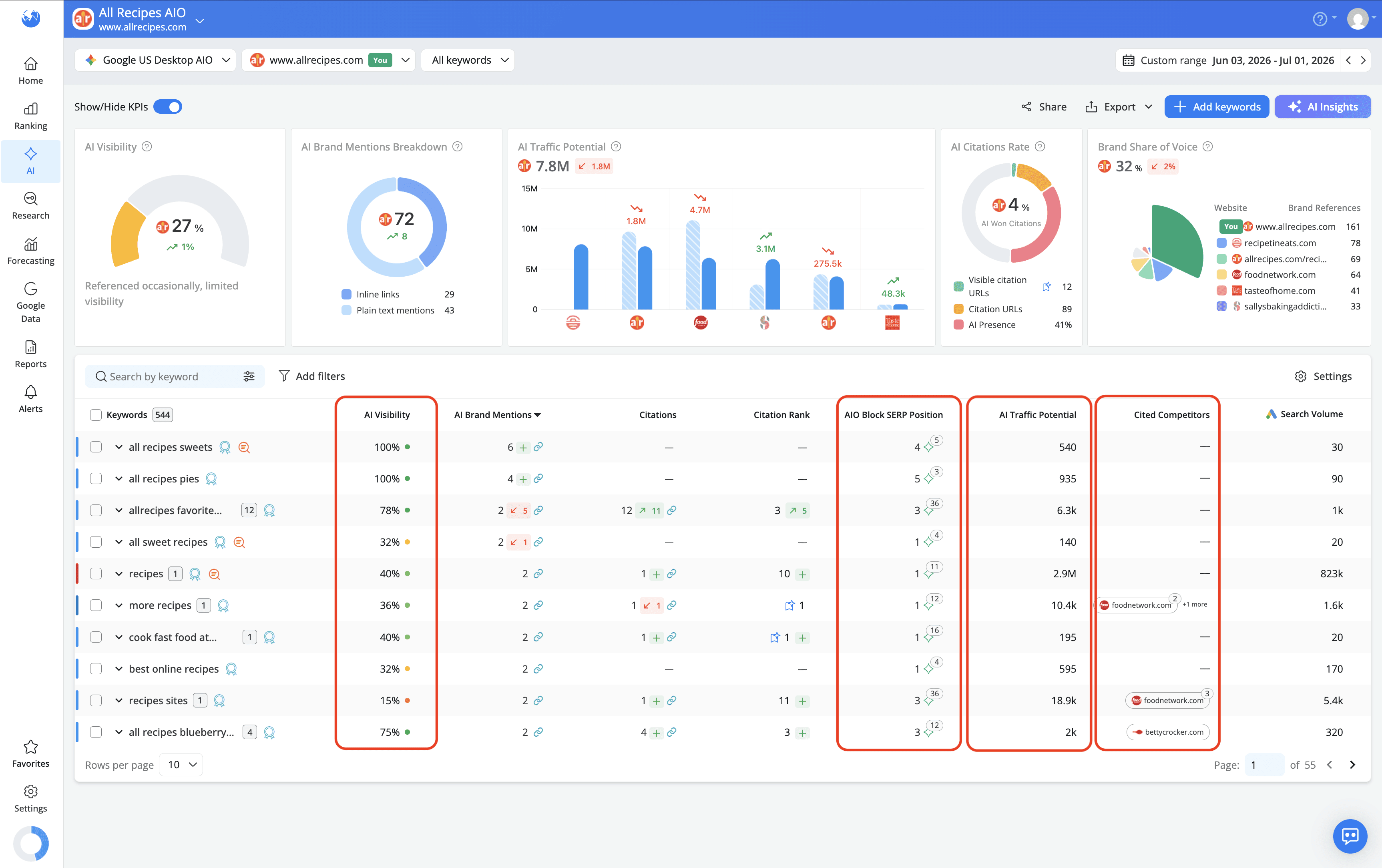1382x868 pixels.
Task: Click the AI Traffic Potential info icon
Action: 616,147
